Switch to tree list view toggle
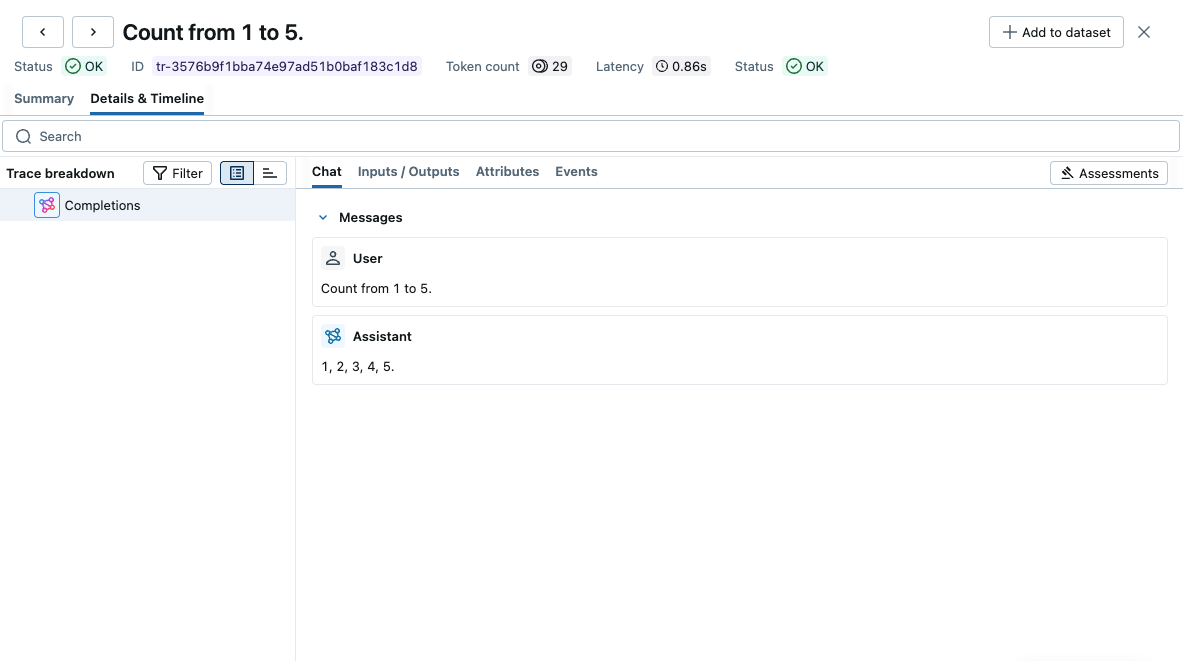The height and width of the screenshot is (661, 1183). pos(237,173)
